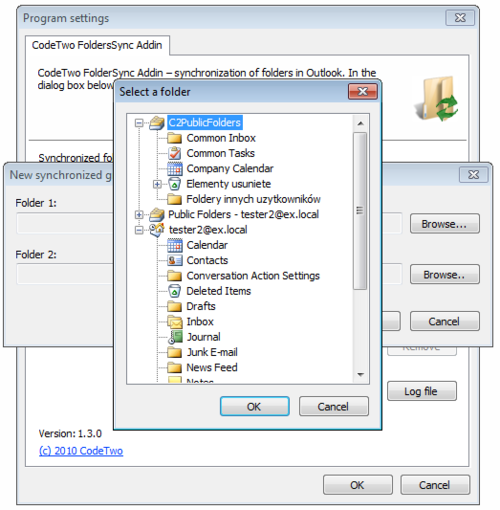Open the Log file button

pos(422,391)
